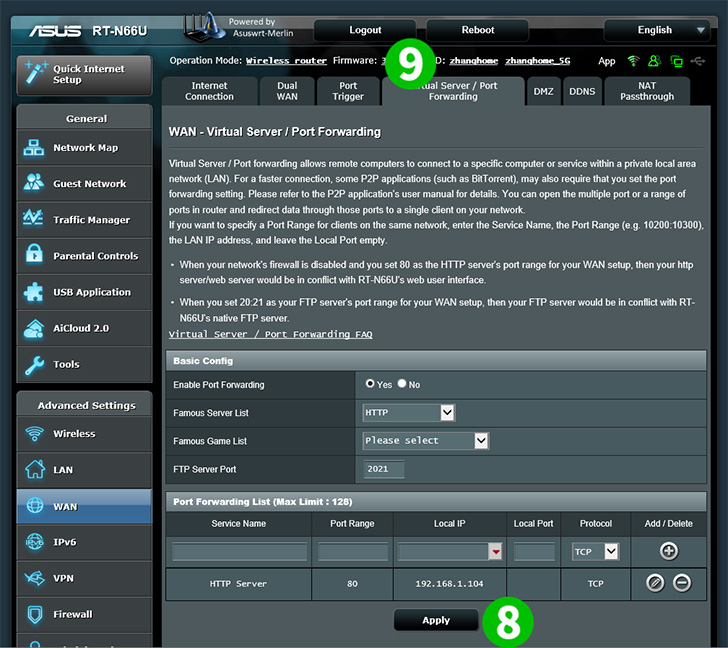728x648 pixels.
Task: Switch to Port Trigger tab
Action: tap(348, 91)
